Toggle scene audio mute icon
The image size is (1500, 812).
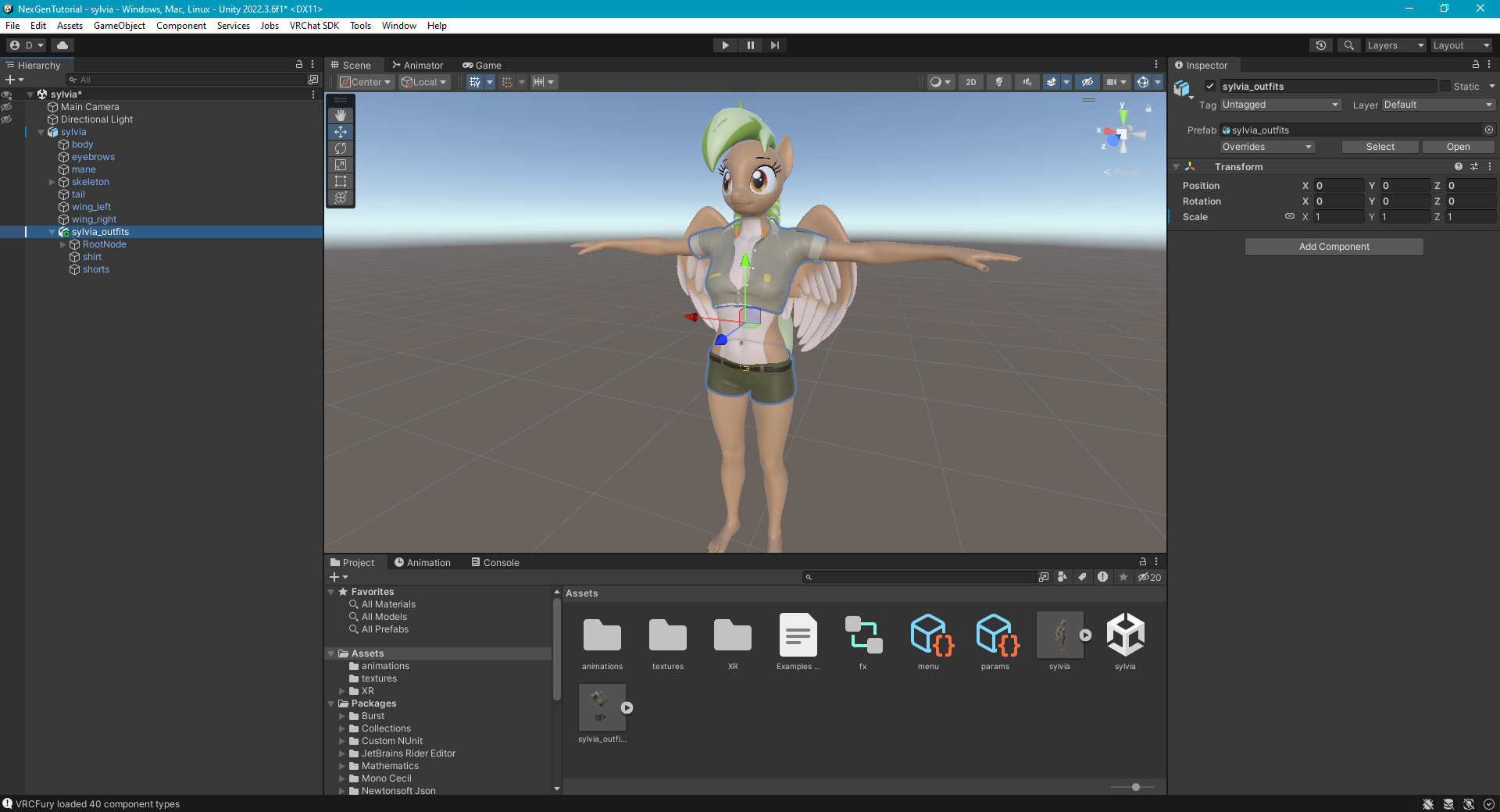pyautogui.click(x=1027, y=82)
